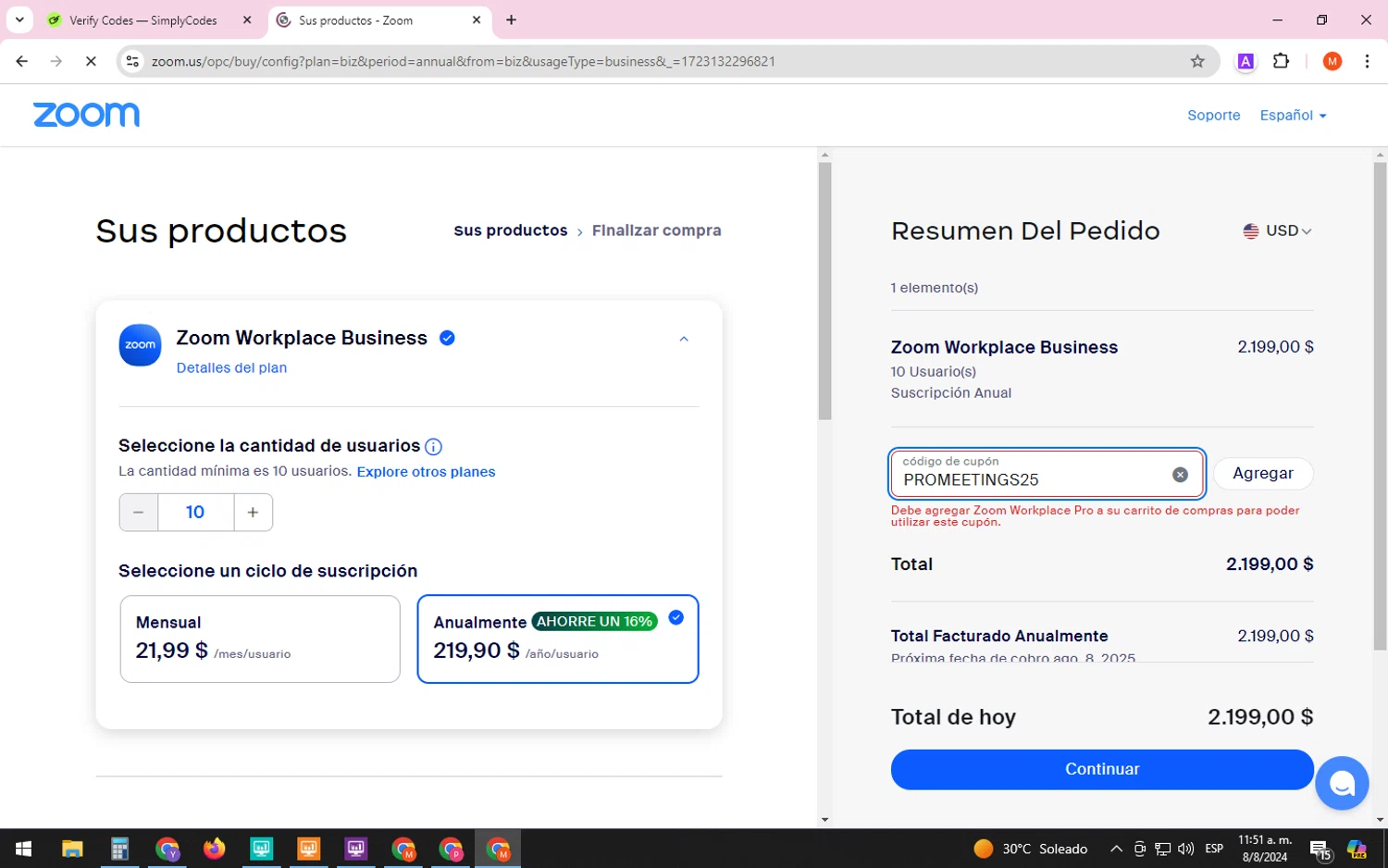The width and height of the screenshot is (1388, 868).
Task: Open the Español language dropdown
Action: (1293, 115)
